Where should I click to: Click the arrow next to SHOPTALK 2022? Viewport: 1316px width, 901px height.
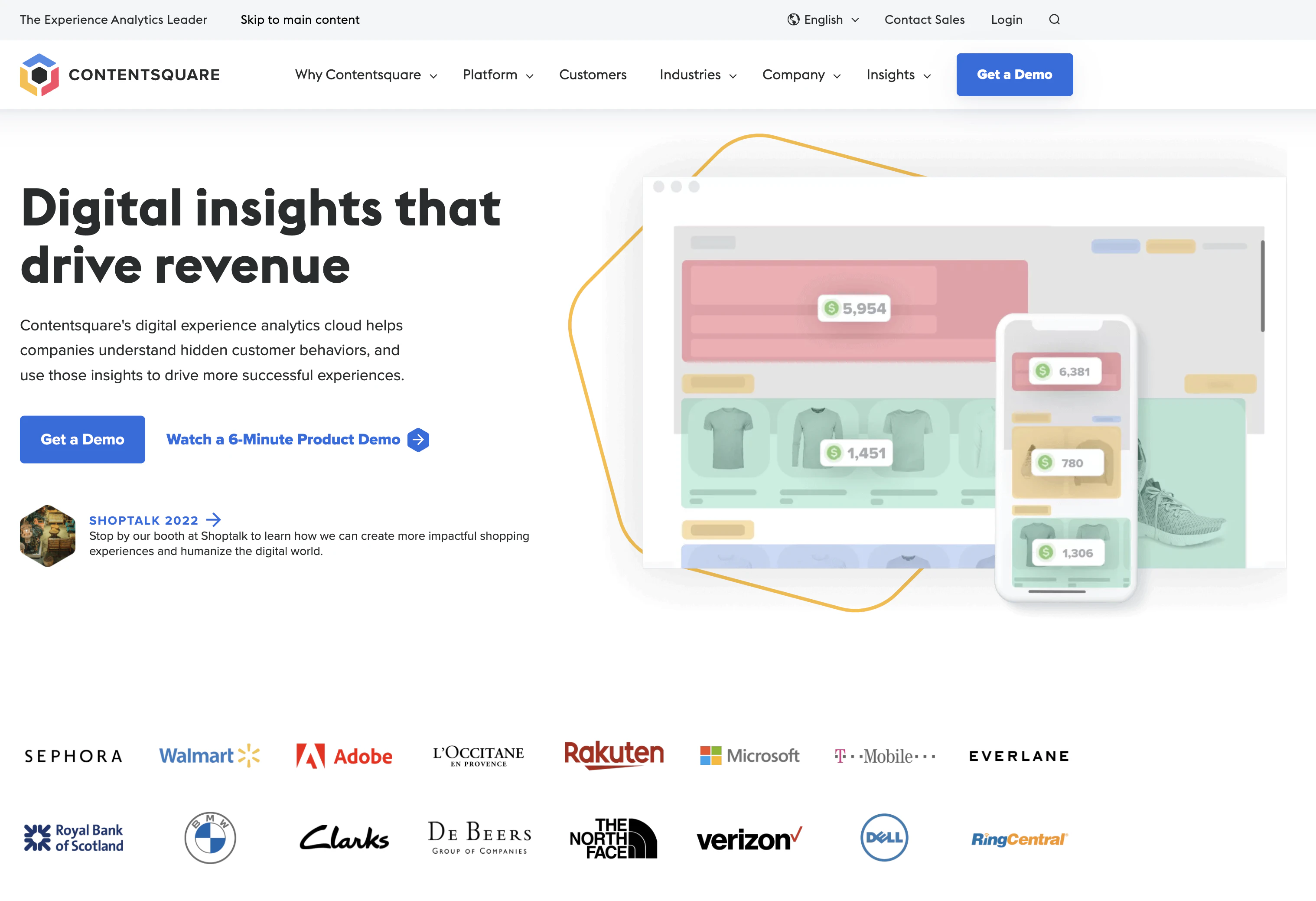pos(214,520)
